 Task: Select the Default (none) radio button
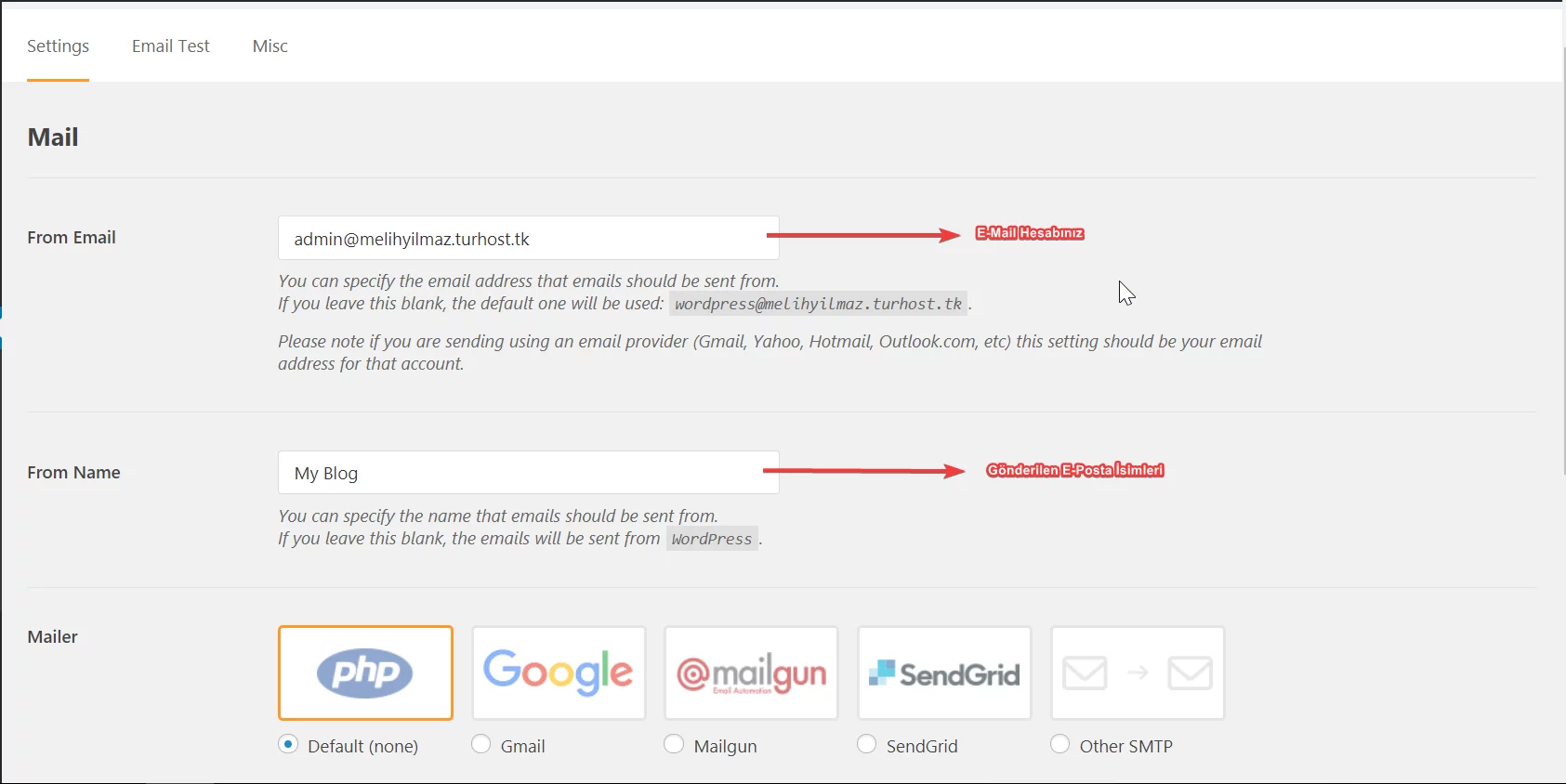pos(289,744)
